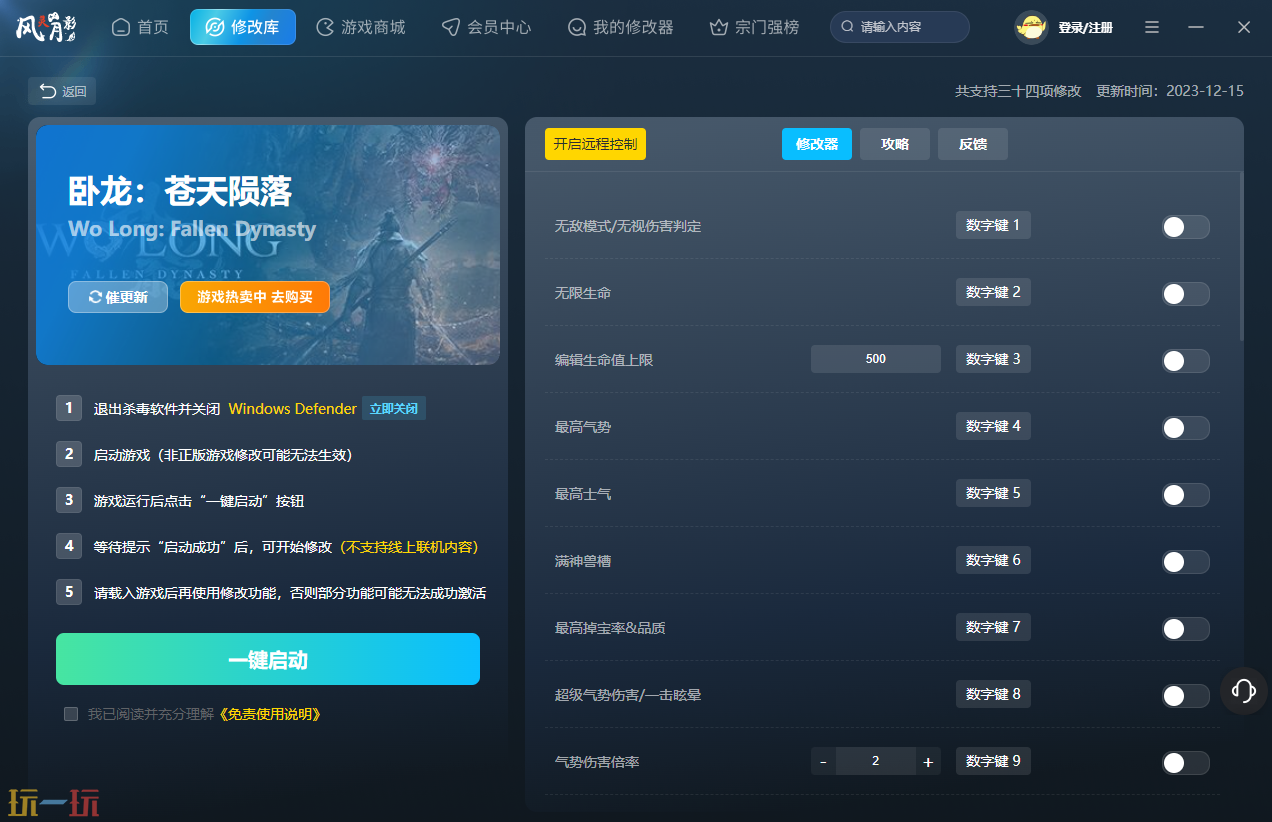Click hotkey 数字键 1 button

(993, 225)
